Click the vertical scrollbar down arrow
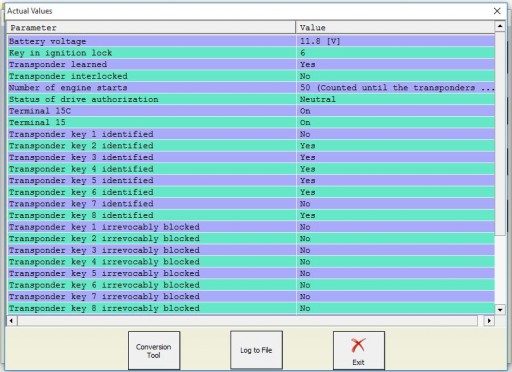This screenshot has height=372, width=512. (500, 310)
